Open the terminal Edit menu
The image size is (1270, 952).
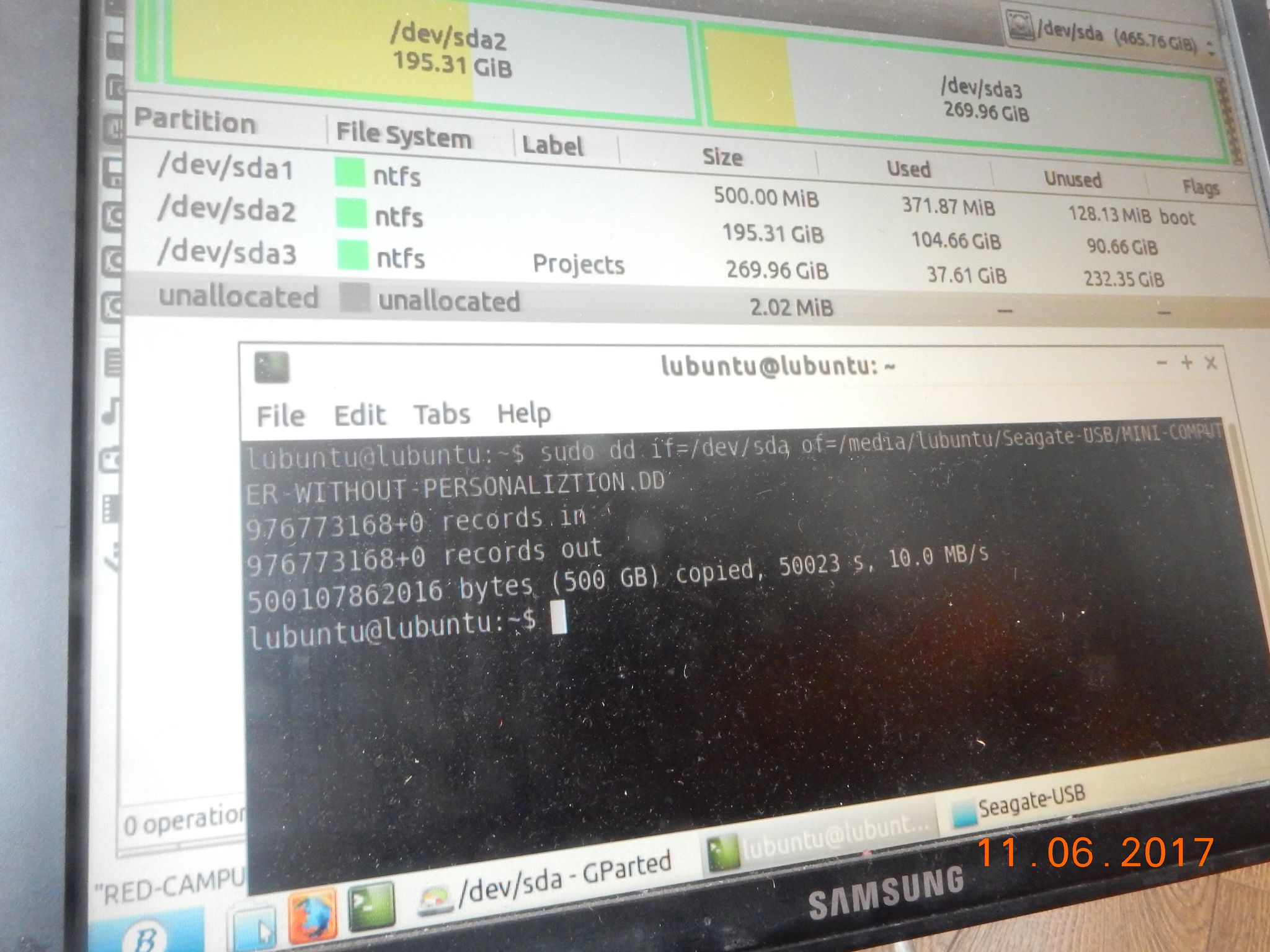point(360,415)
